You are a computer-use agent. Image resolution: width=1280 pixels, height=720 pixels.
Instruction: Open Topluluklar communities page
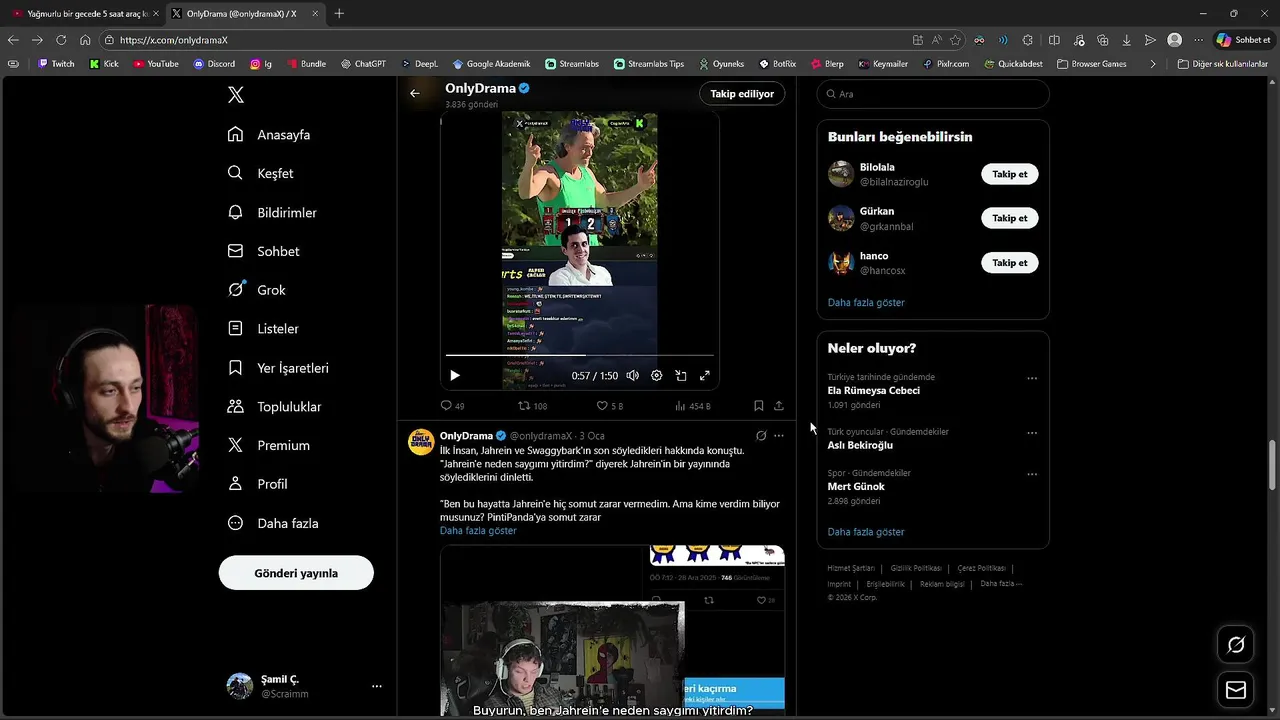point(275,407)
